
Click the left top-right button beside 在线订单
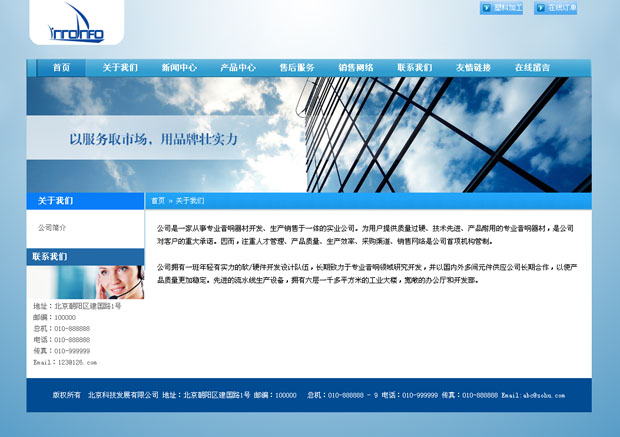pyautogui.click(x=501, y=8)
